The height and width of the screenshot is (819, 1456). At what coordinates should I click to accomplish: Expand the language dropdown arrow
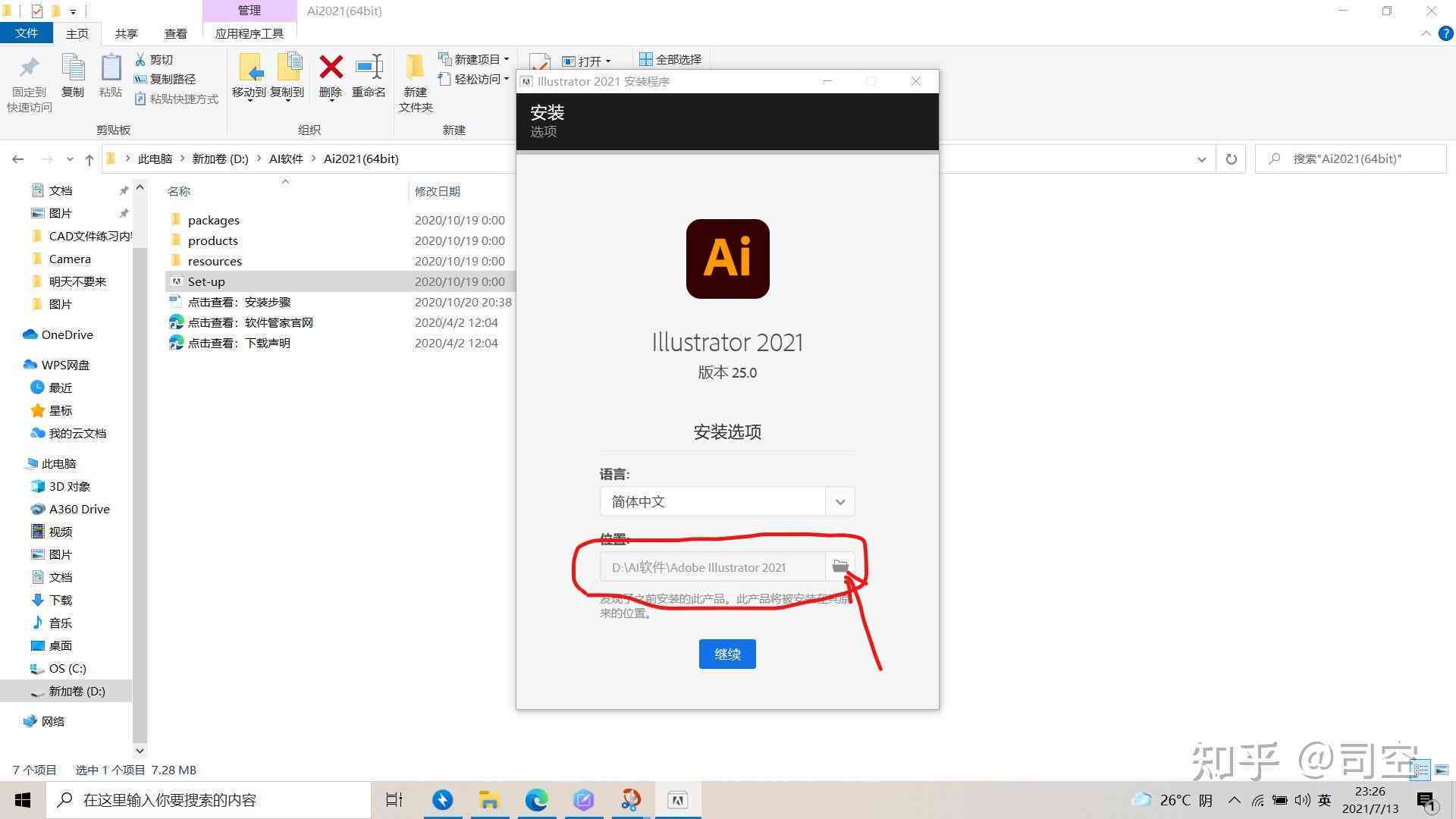(x=840, y=501)
